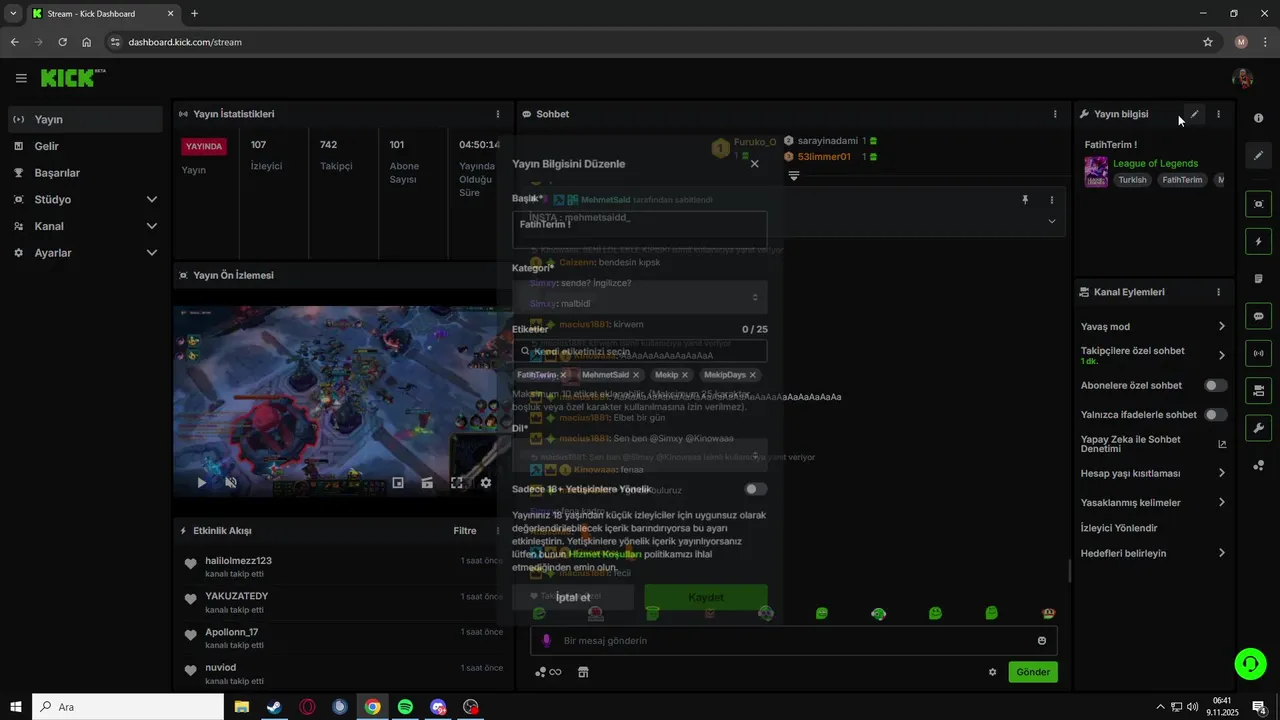The image size is (1280, 720).
Task: Toggle Yalnızca ifadelerle sohbet switch
Action: [1215, 414]
